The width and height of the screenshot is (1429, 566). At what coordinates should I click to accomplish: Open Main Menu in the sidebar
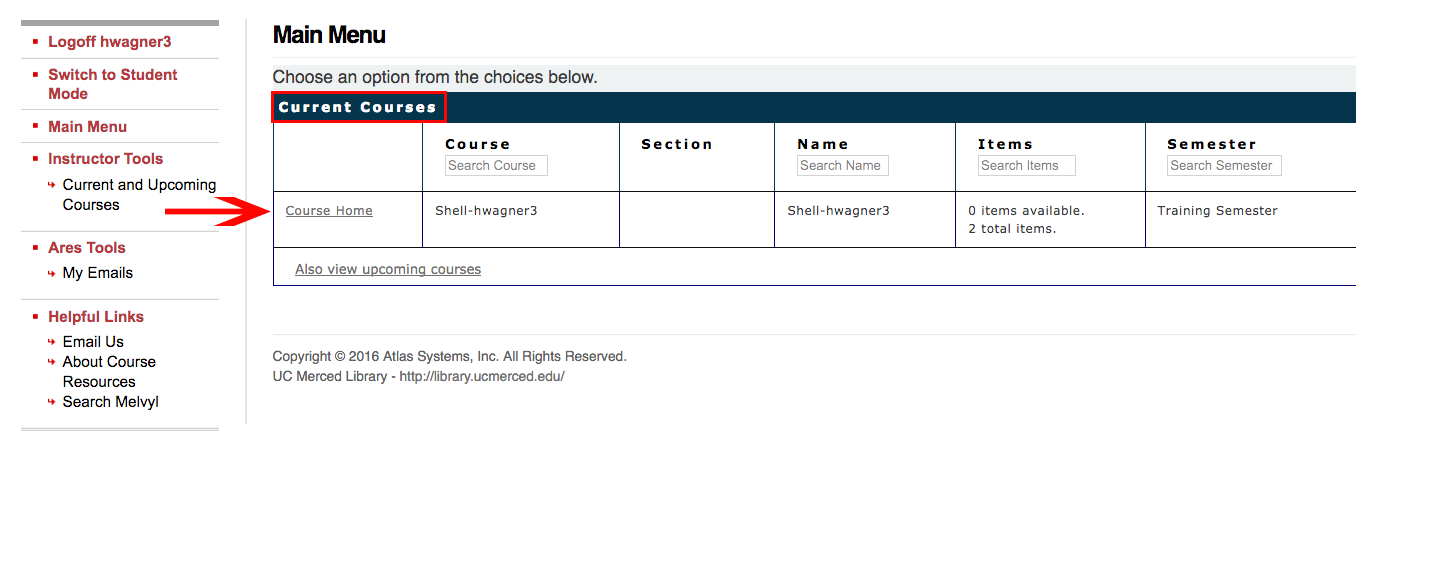pyautogui.click(x=87, y=127)
